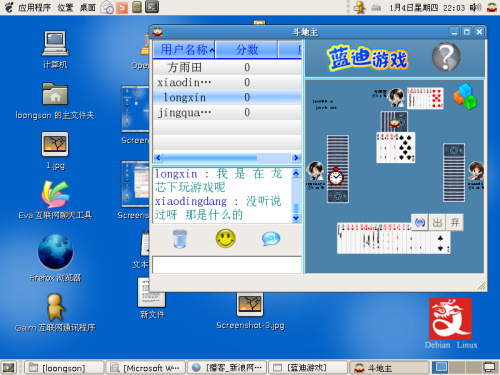500x375 pixels.
Task: Click the trash bin icon in chat panel
Action: click(x=180, y=239)
